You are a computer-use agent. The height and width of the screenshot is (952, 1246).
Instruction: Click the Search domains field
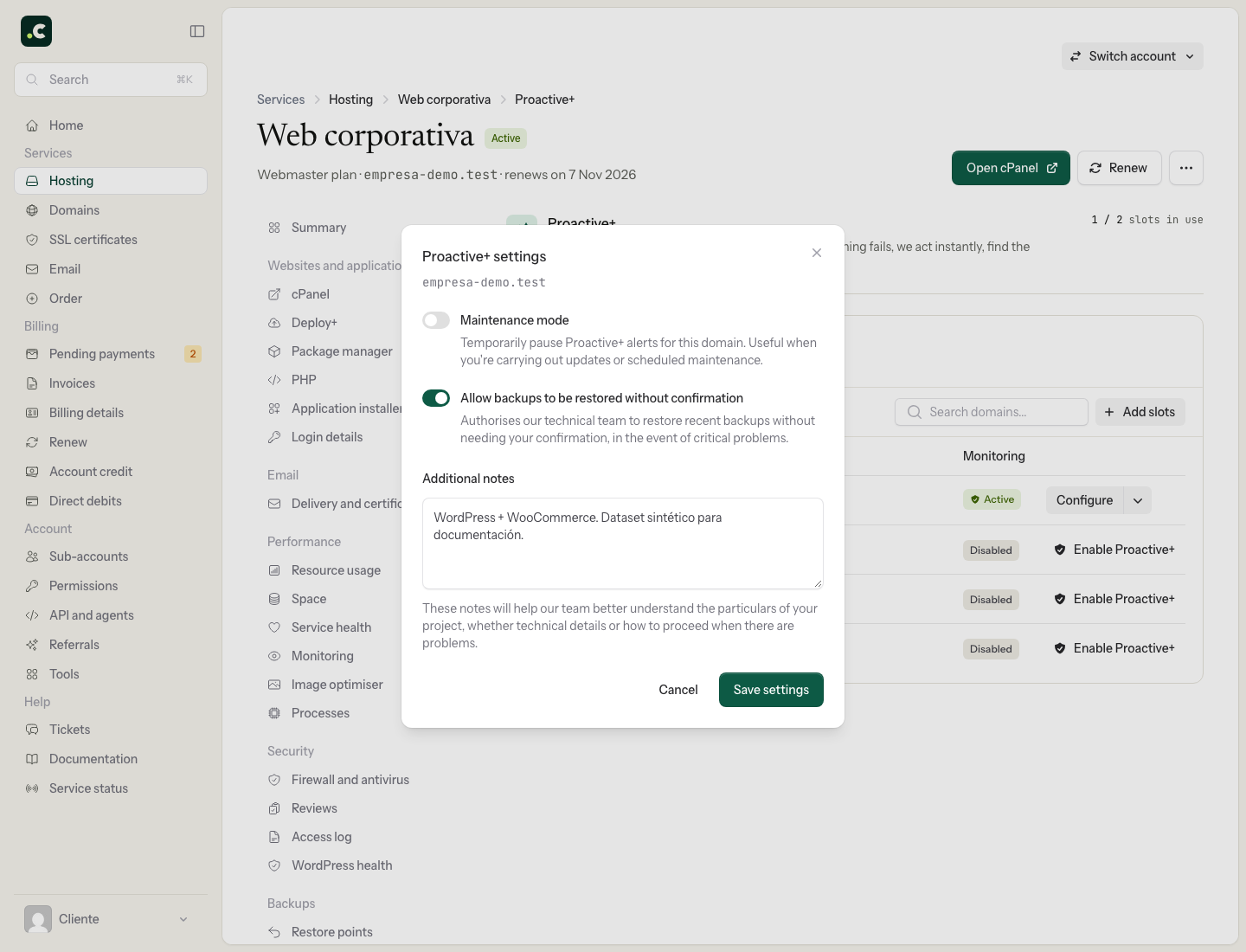pos(992,412)
